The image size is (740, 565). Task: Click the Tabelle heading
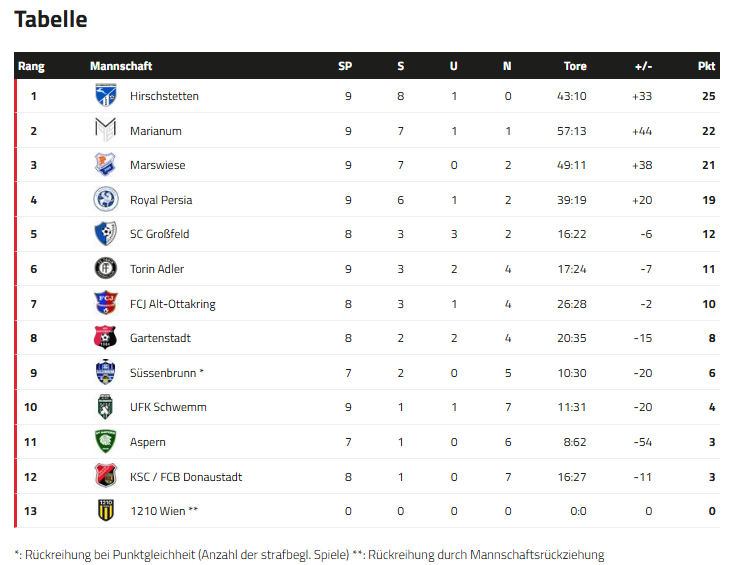click(50, 19)
